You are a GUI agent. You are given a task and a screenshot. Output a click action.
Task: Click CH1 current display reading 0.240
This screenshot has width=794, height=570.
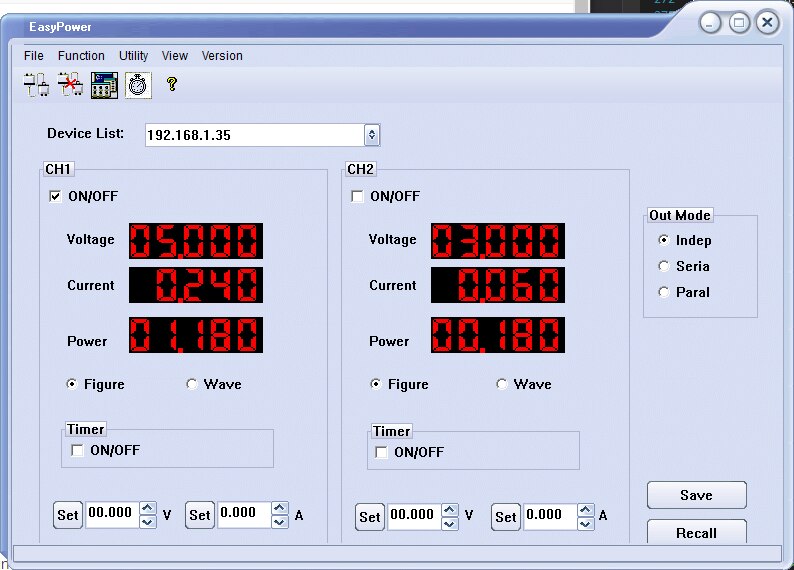click(196, 285)
